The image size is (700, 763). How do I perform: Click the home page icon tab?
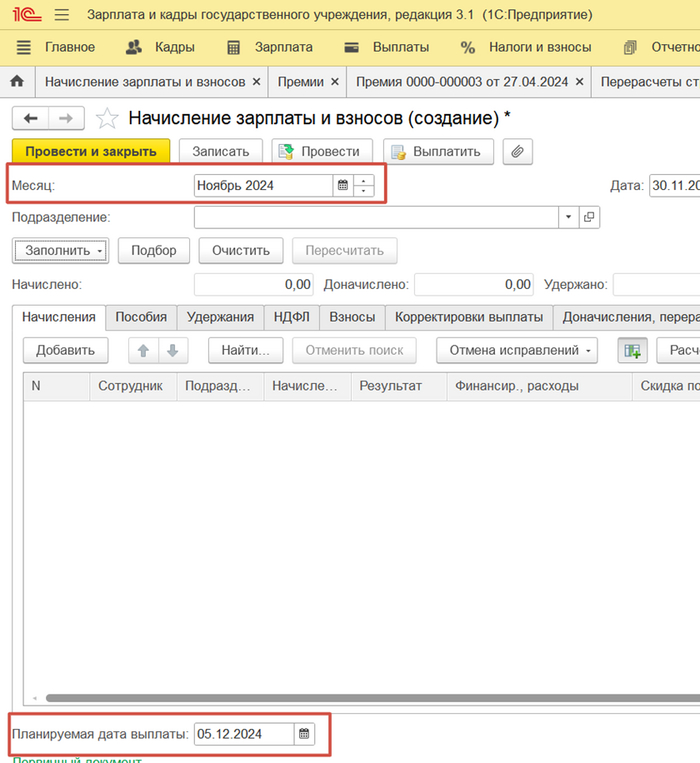click(x=16, y=82)
